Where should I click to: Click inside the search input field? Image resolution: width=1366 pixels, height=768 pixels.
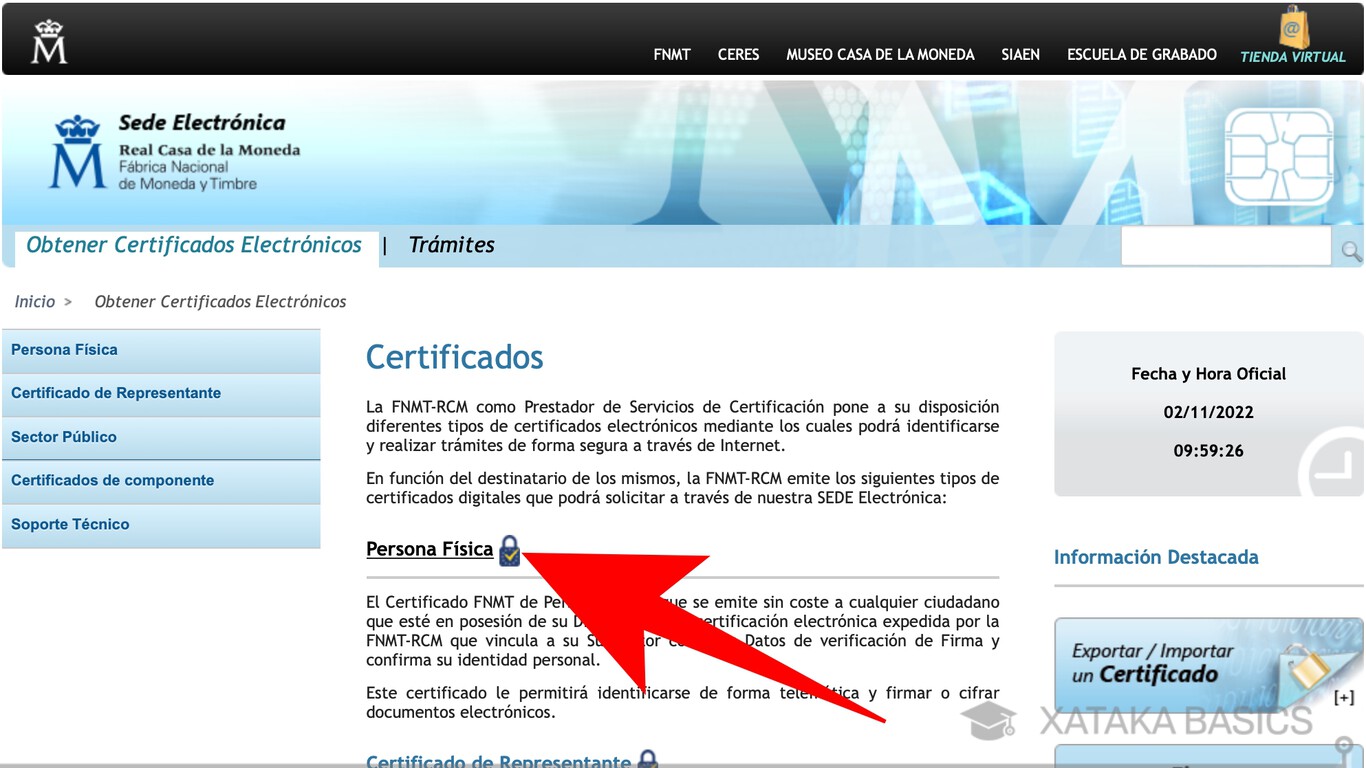(1225, 246)
